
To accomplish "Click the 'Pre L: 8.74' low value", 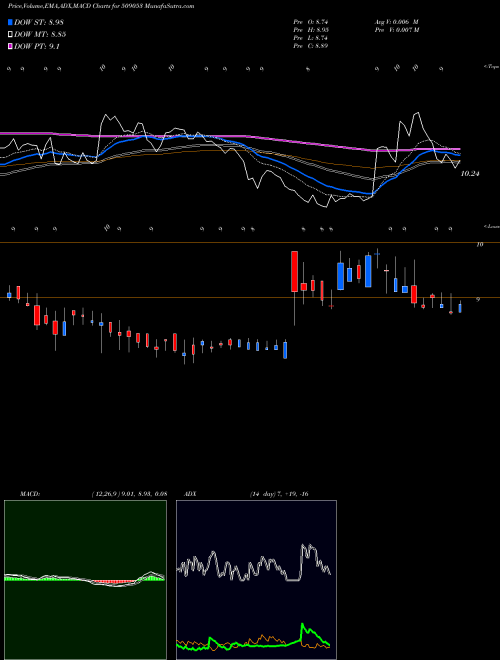I will [x=311, y=38].
